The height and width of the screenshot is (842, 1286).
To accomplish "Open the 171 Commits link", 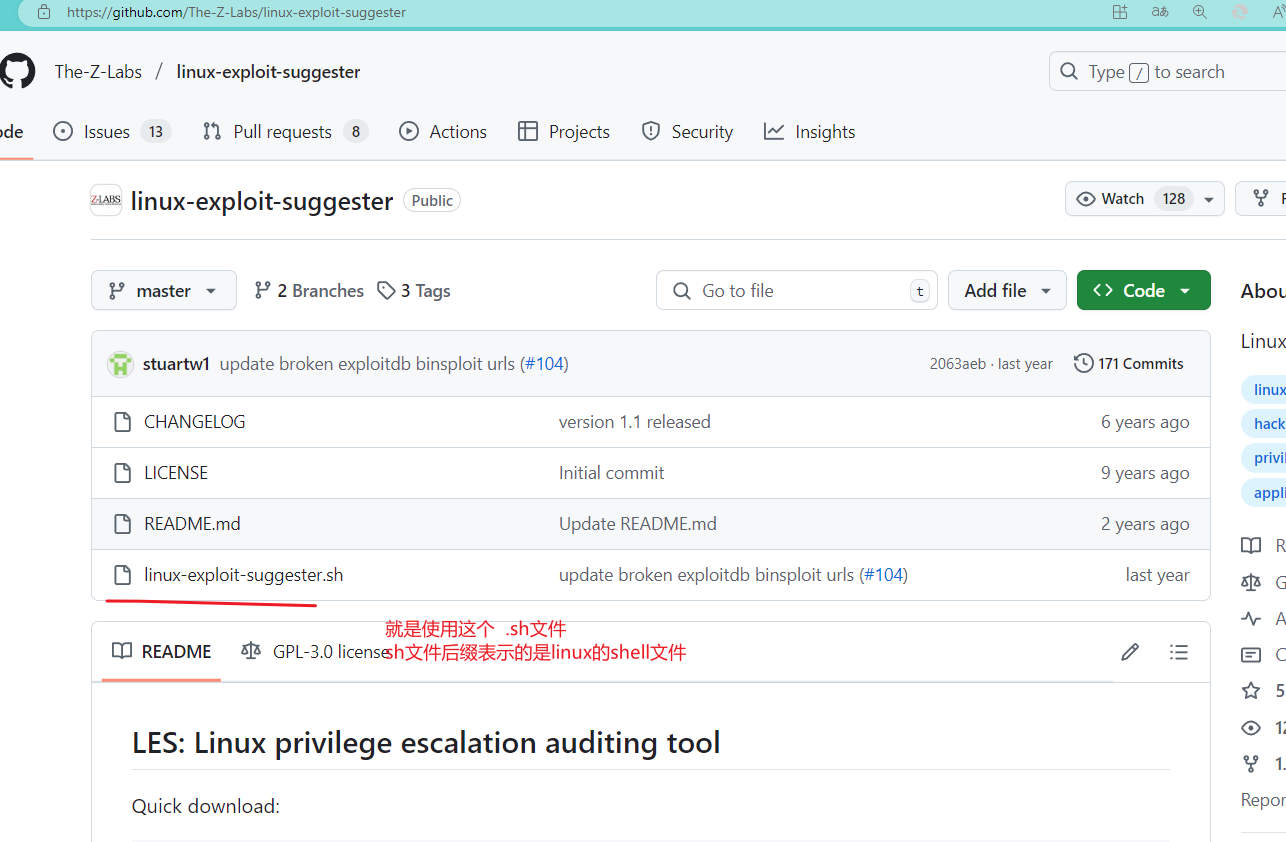I will (1129, 364).
